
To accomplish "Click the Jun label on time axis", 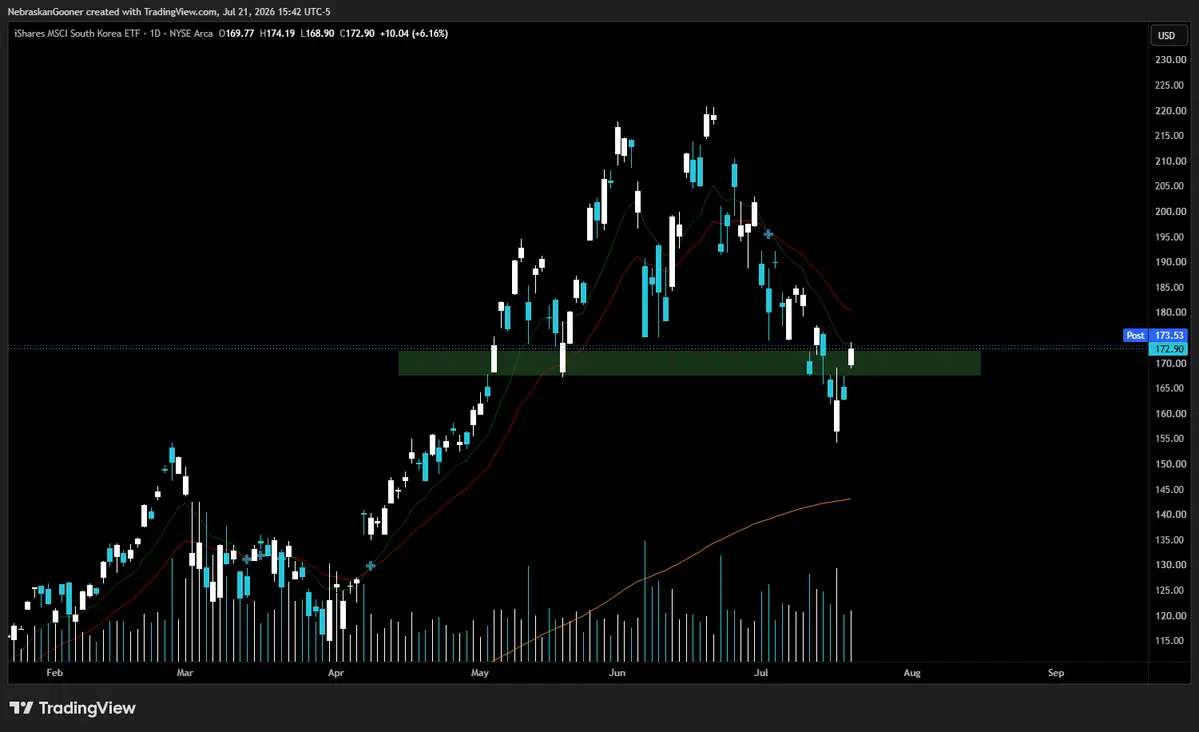I will [x=617, y=673].
